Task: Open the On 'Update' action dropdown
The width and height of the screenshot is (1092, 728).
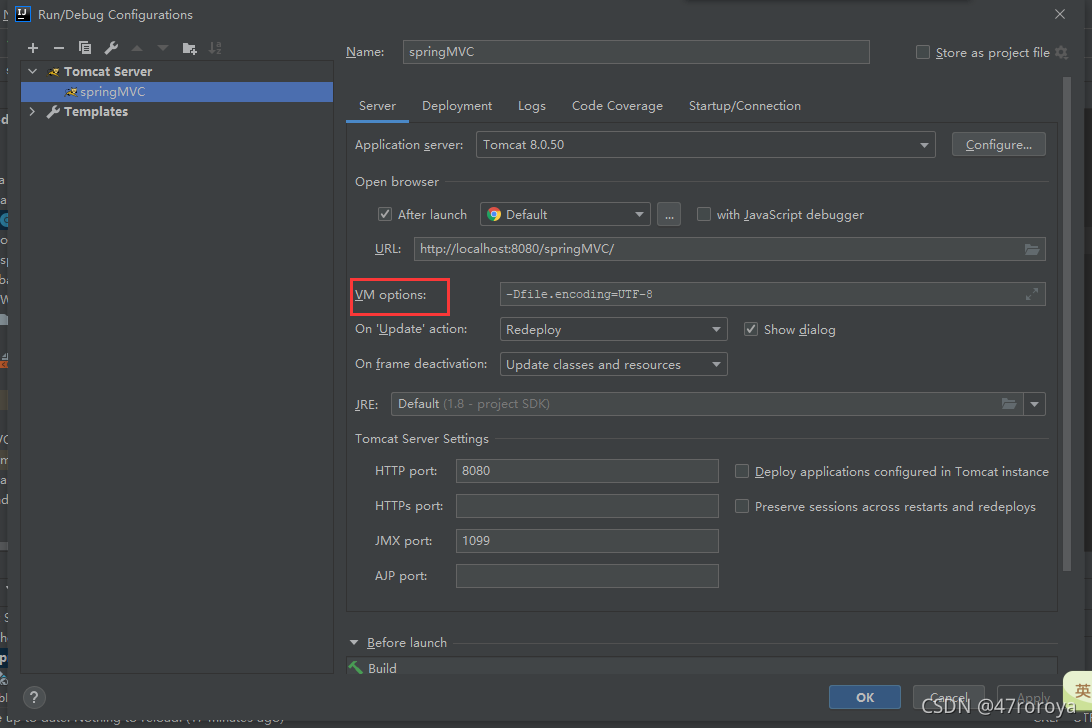Action: tap(614, 330)
